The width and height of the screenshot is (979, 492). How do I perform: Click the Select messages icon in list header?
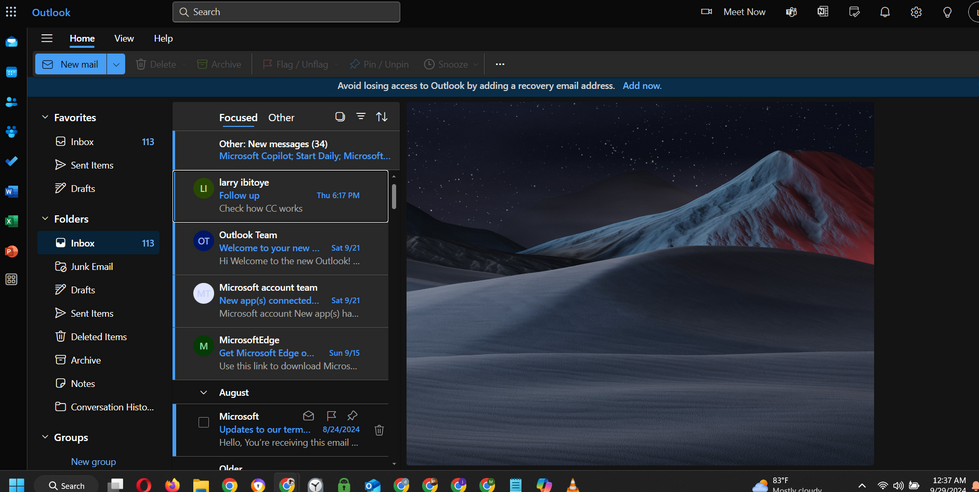click(x=340, y=117)
